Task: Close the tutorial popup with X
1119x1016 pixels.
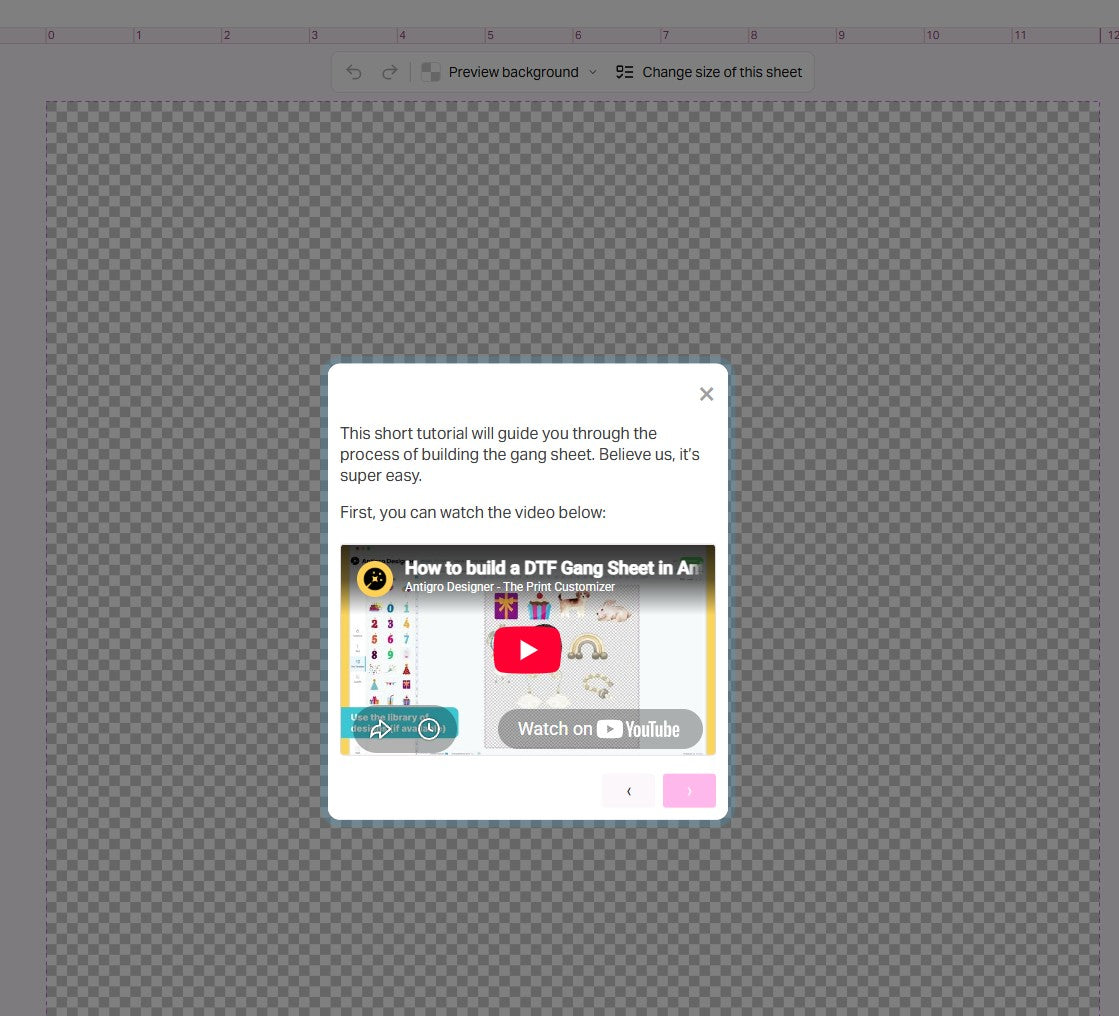Action: [707, 394]
